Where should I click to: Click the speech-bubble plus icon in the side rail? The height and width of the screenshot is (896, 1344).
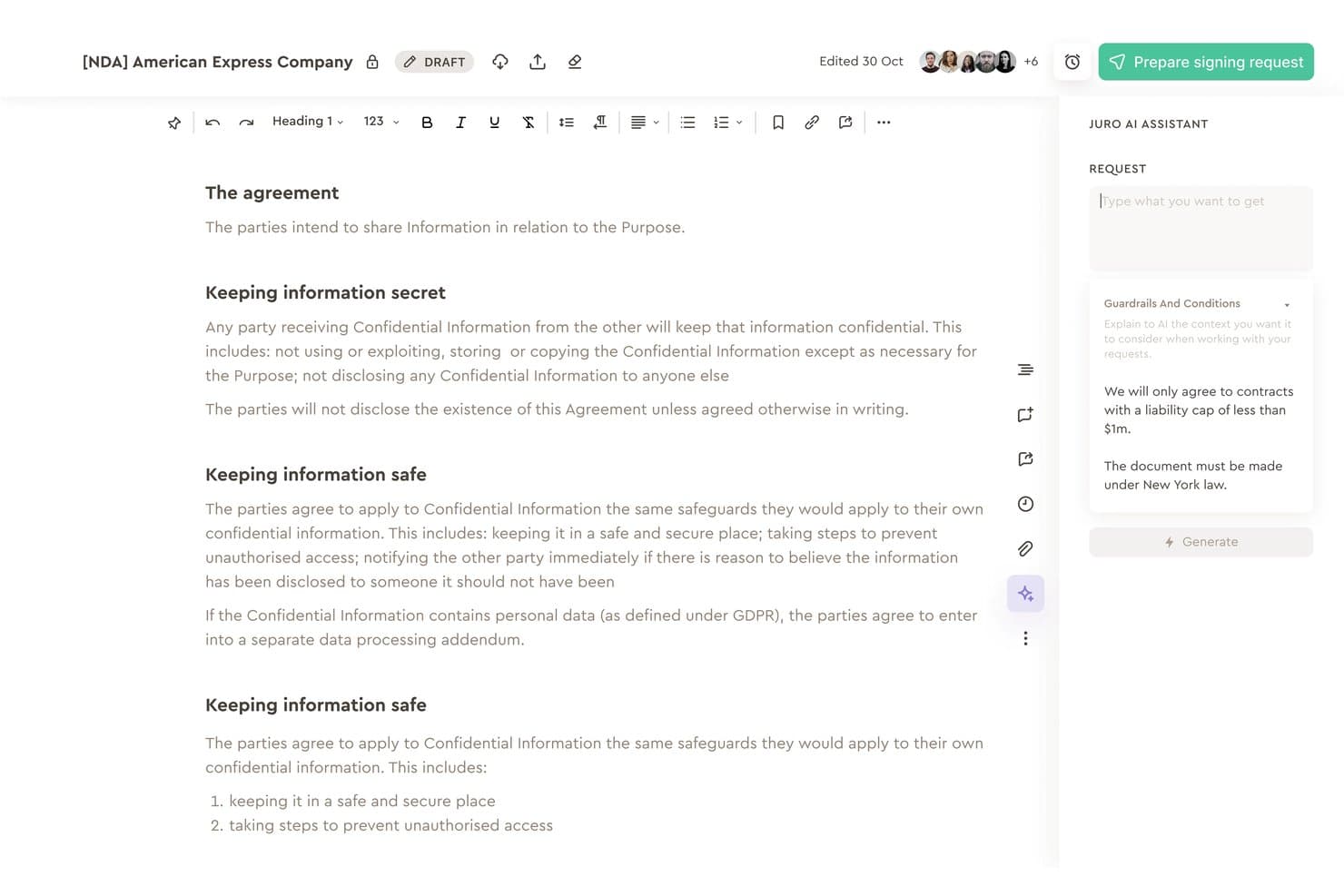tap(1025, 415)
